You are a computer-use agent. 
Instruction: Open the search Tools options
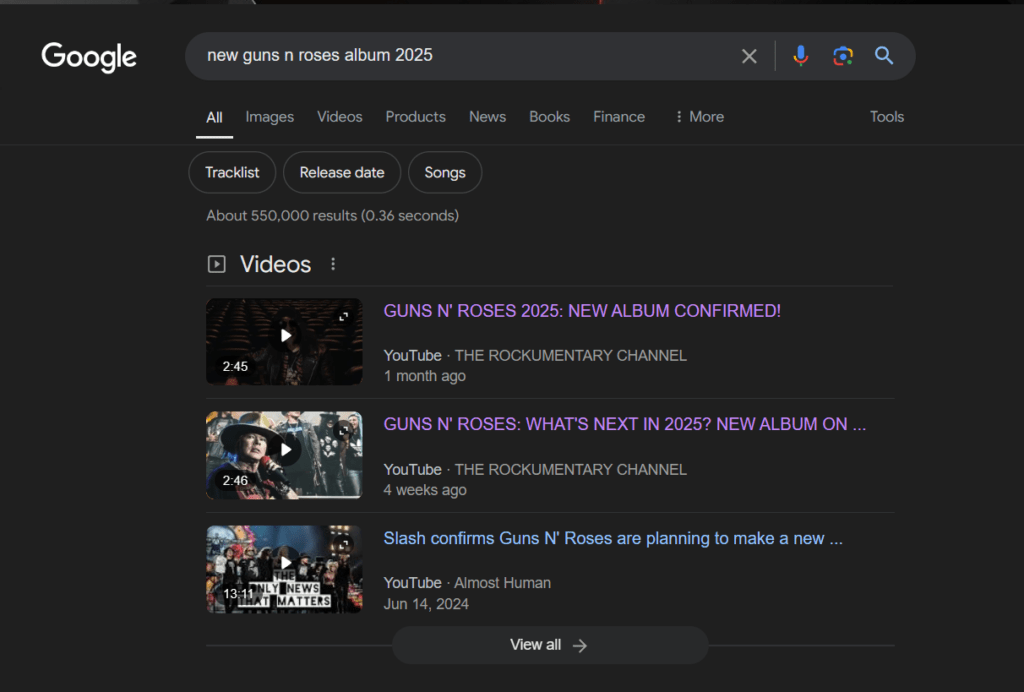[887, 117]
